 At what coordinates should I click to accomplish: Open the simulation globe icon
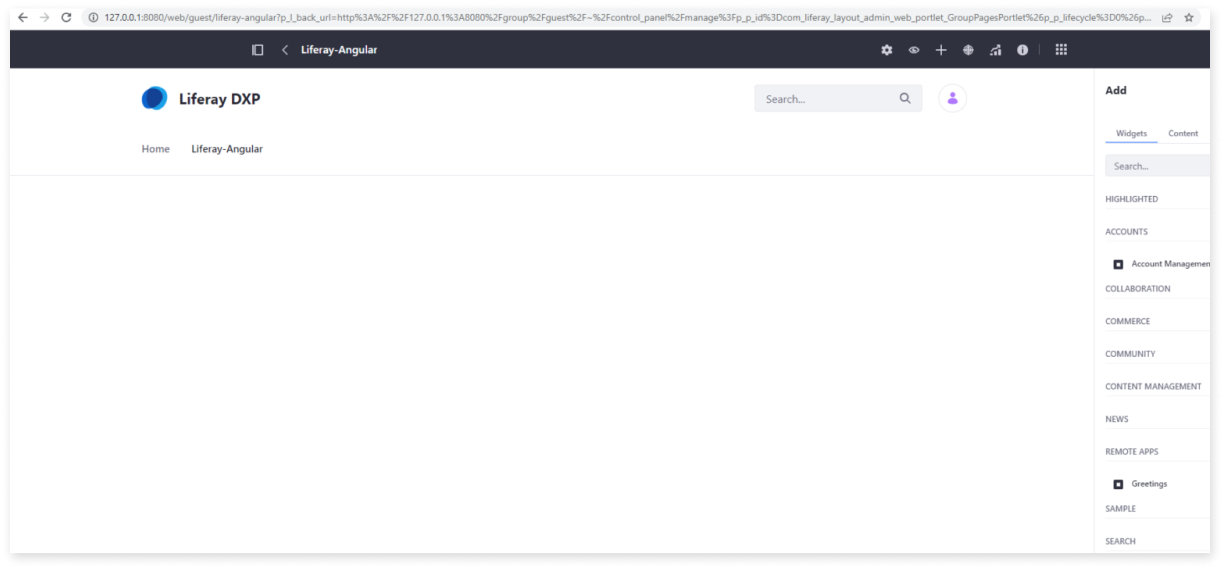968,50
